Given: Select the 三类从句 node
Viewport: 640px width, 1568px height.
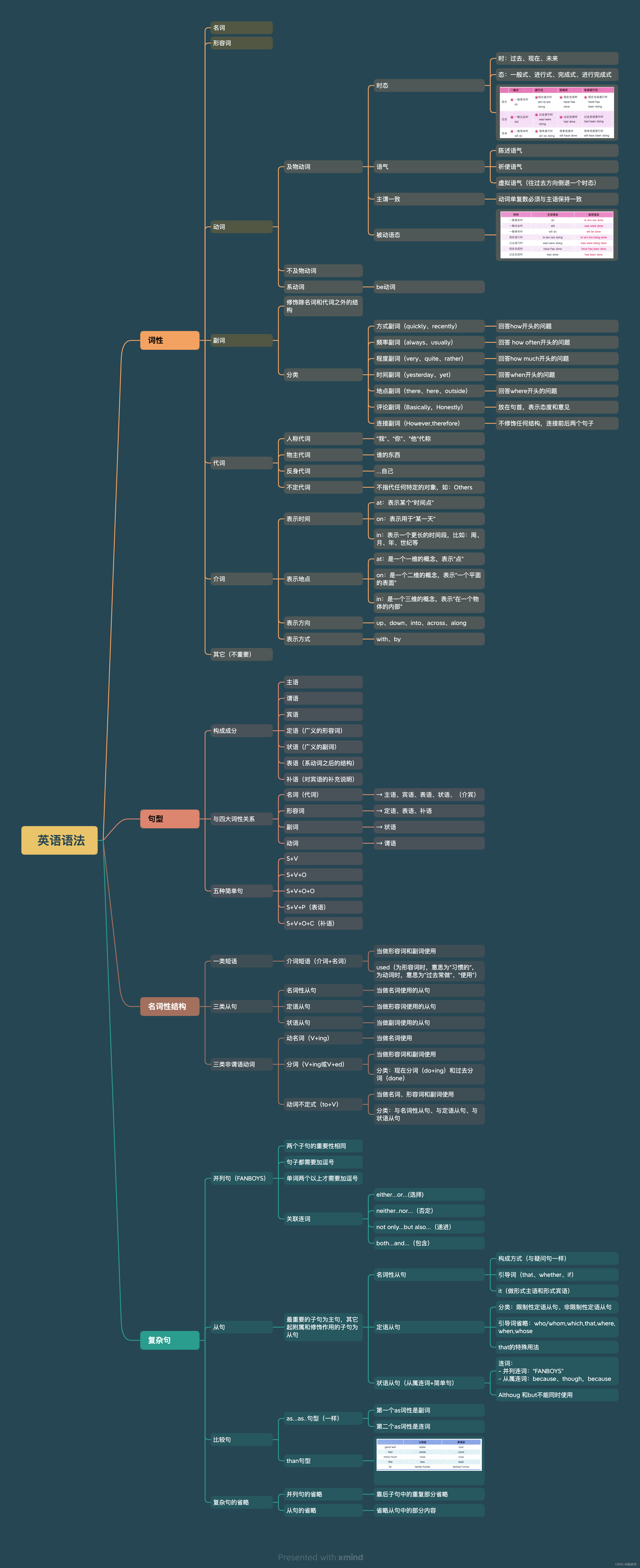Looking at the screenshot, I should (242, 1007).
